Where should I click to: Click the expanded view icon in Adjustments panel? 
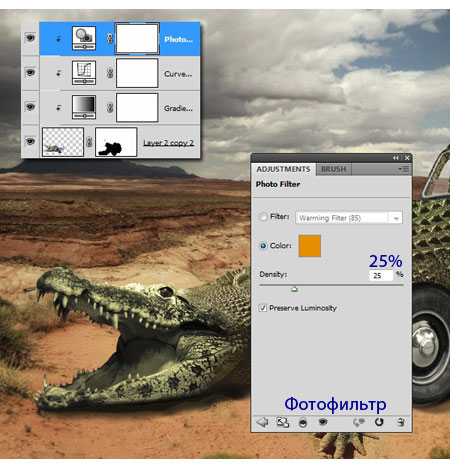point(283,422)
